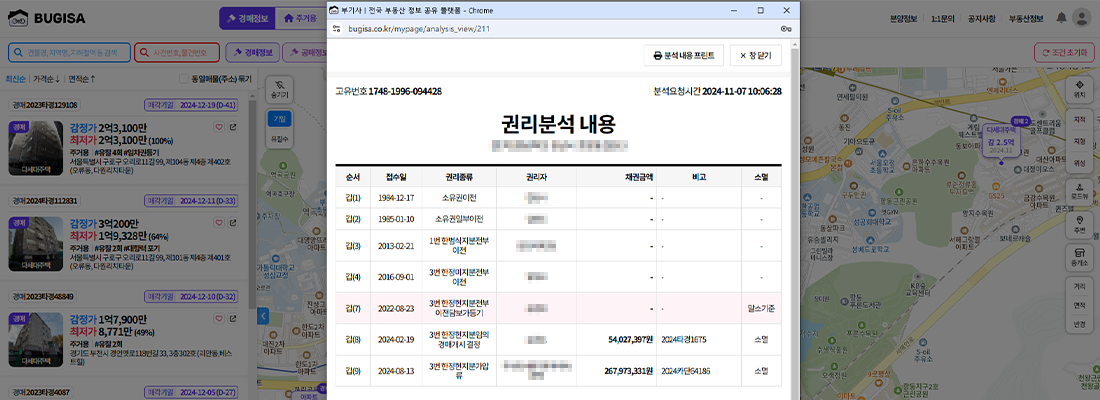Viewport: 1100px width, 400px height.
Task: Close the analysis popup with 창 닫기
Action: 755,56
